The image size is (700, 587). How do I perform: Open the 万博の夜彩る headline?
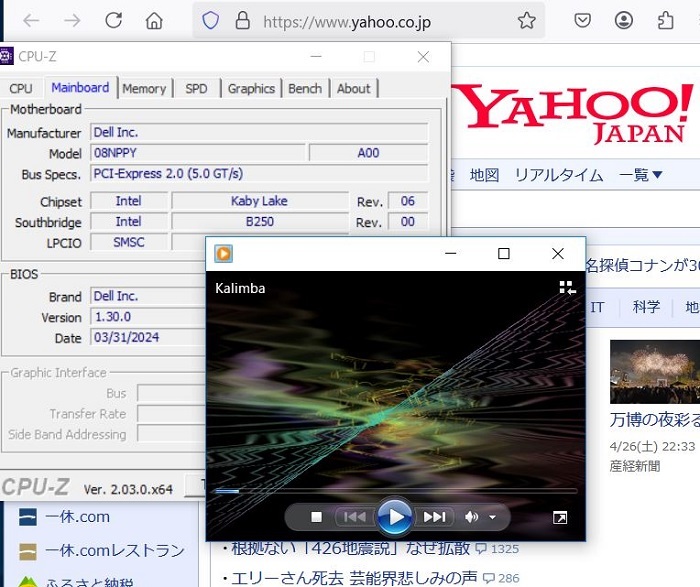pos(655,420)
